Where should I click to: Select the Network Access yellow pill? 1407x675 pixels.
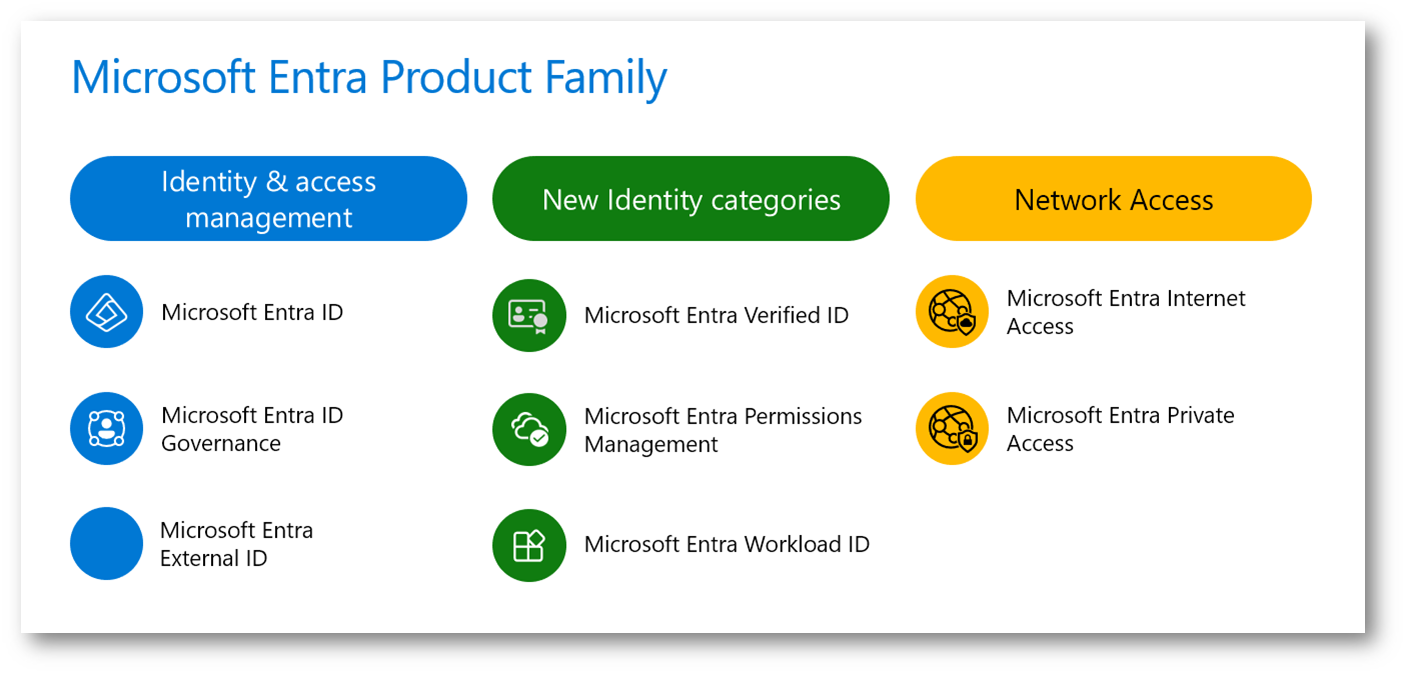click(1113, 199)
